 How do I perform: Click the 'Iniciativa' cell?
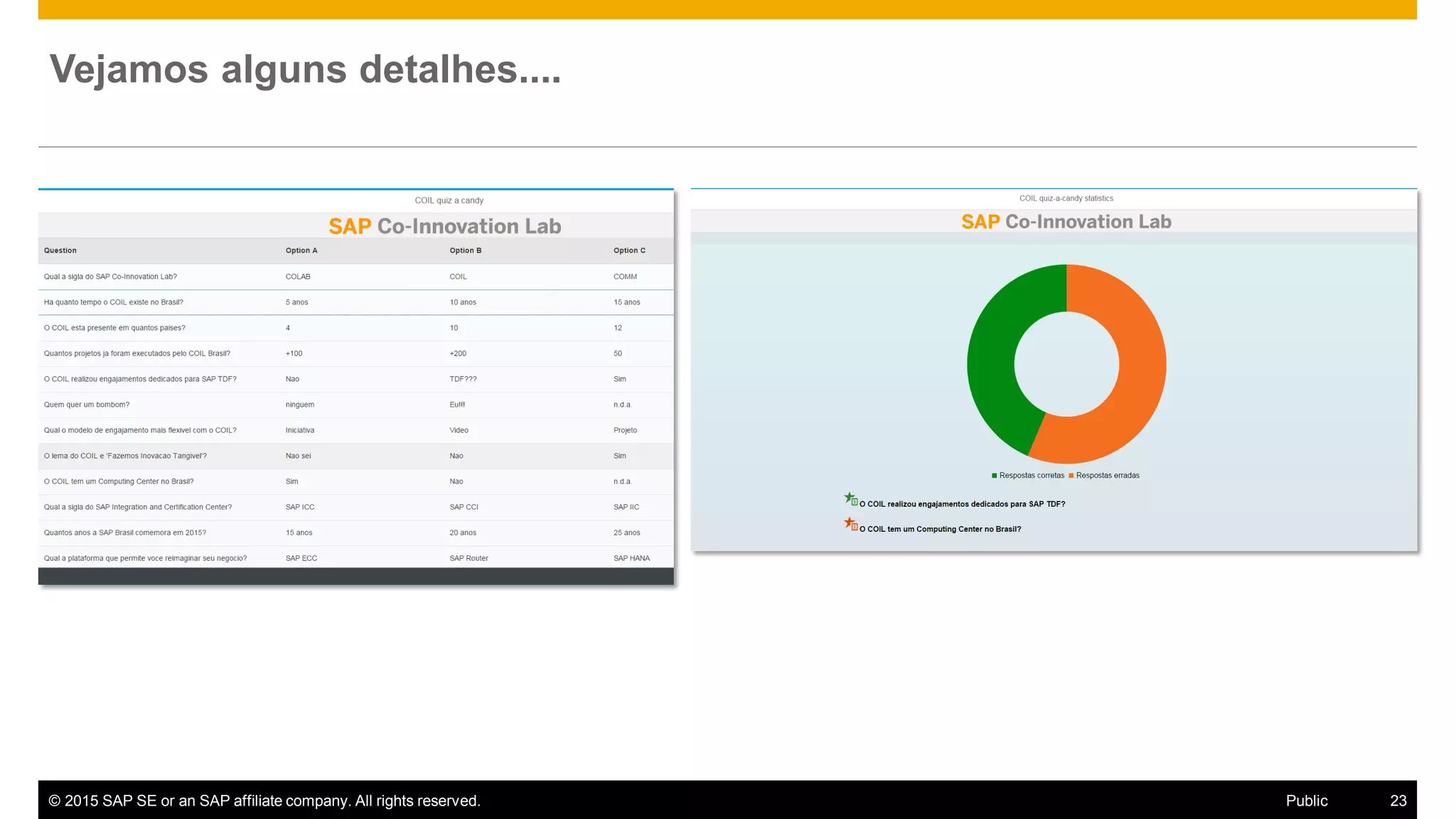tap(300, 430)
